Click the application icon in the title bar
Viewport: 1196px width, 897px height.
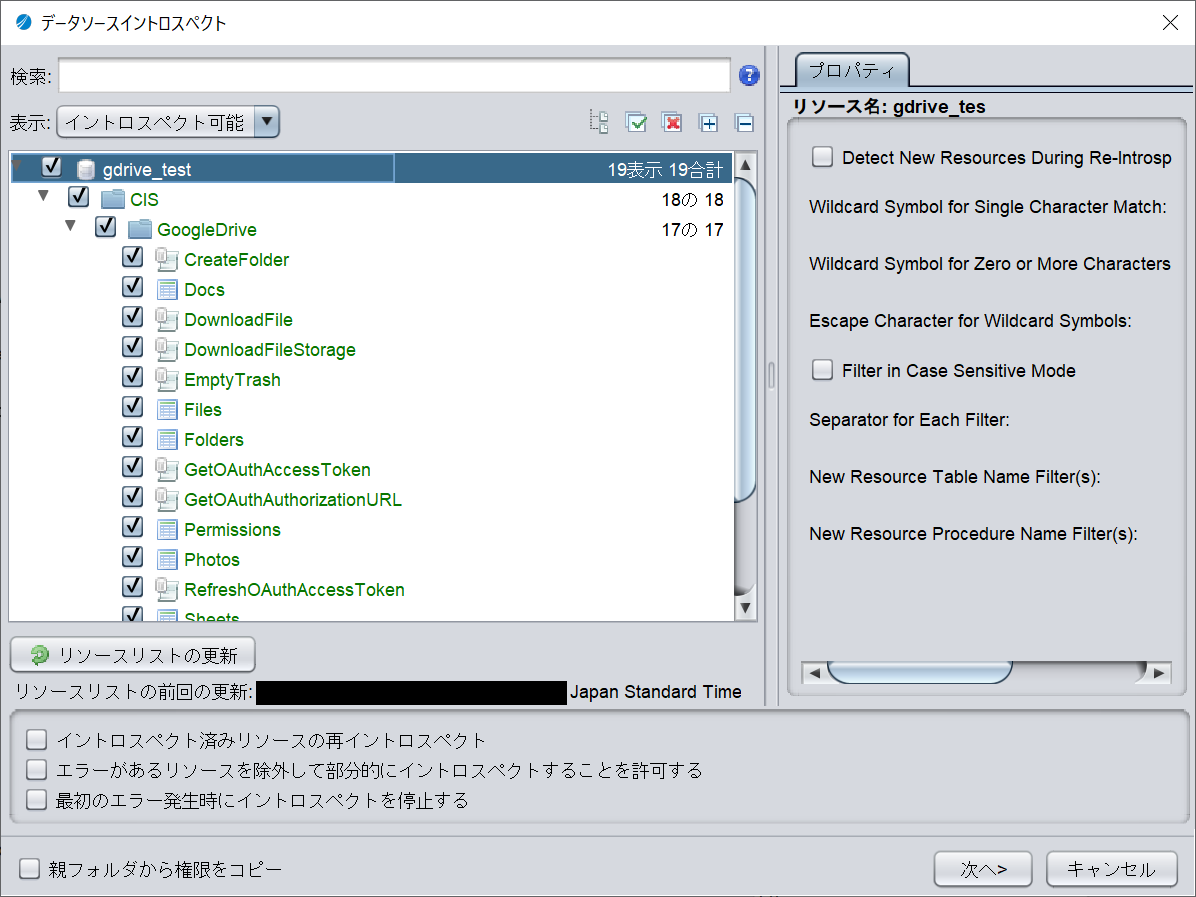coord(24,22)
